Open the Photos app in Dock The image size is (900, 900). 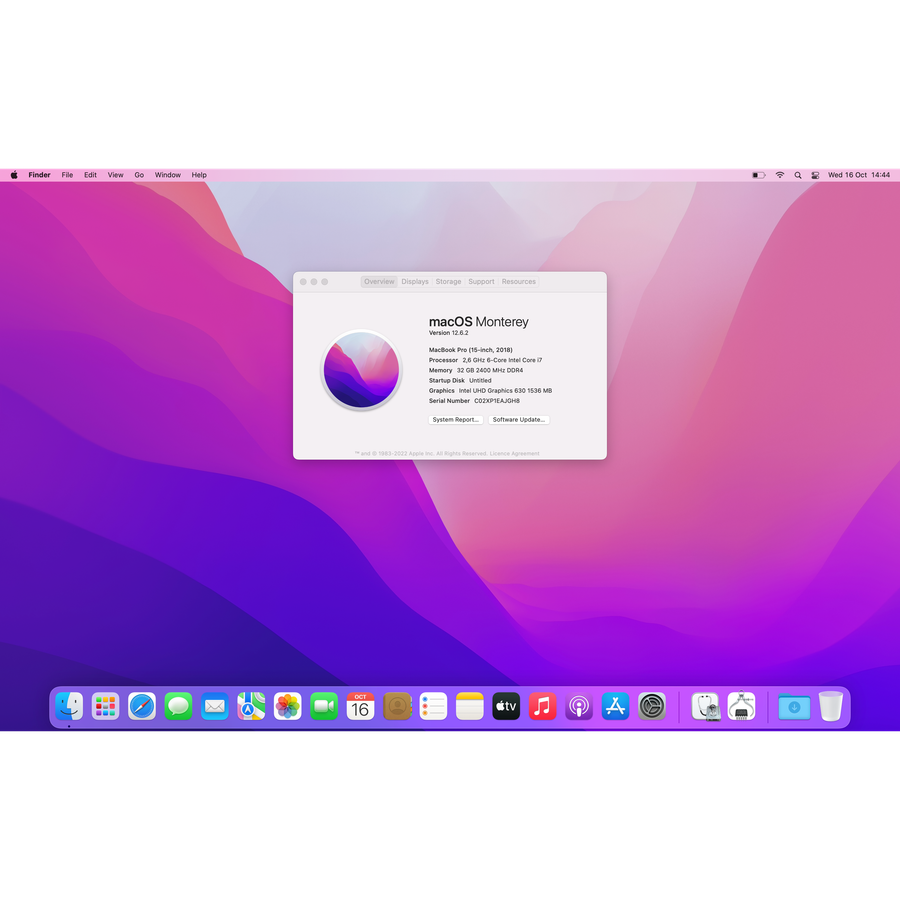pyautogui.click(x=288, y=707)
